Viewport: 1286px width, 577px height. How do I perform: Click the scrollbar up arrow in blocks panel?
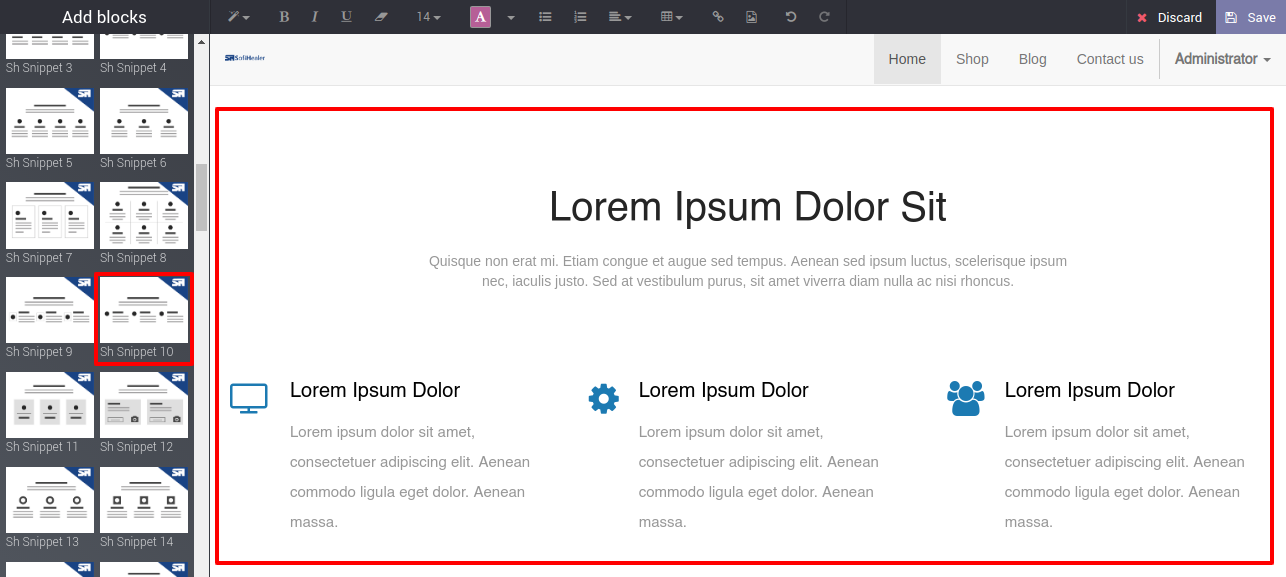click(x=201, y=42)
